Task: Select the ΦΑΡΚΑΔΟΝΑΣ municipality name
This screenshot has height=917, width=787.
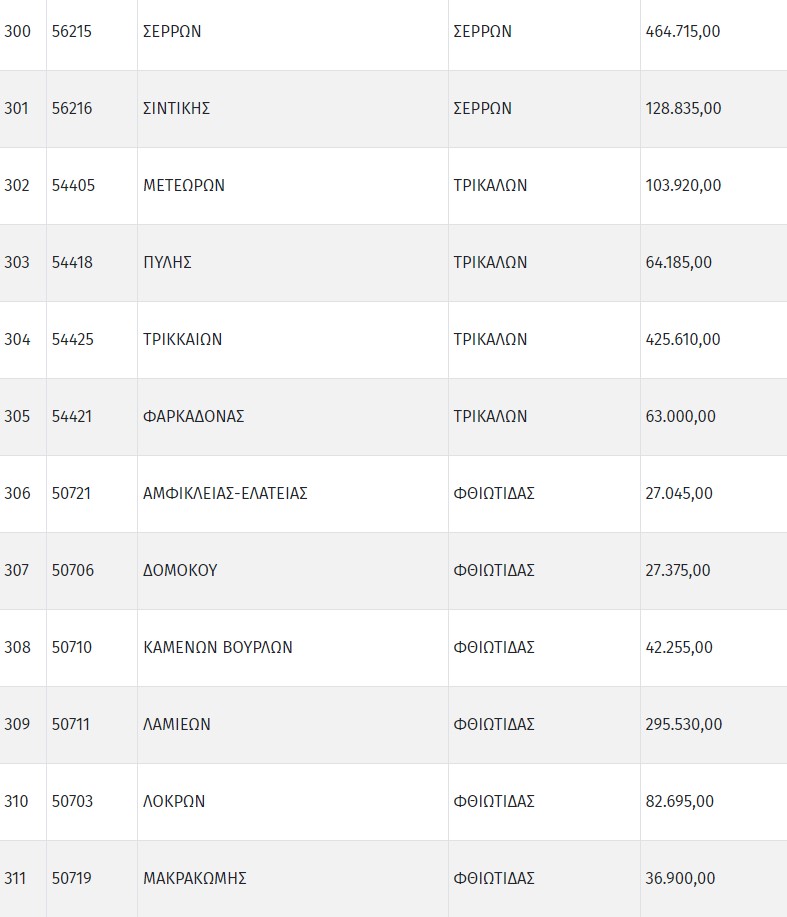Action: [x=194, y=416]
